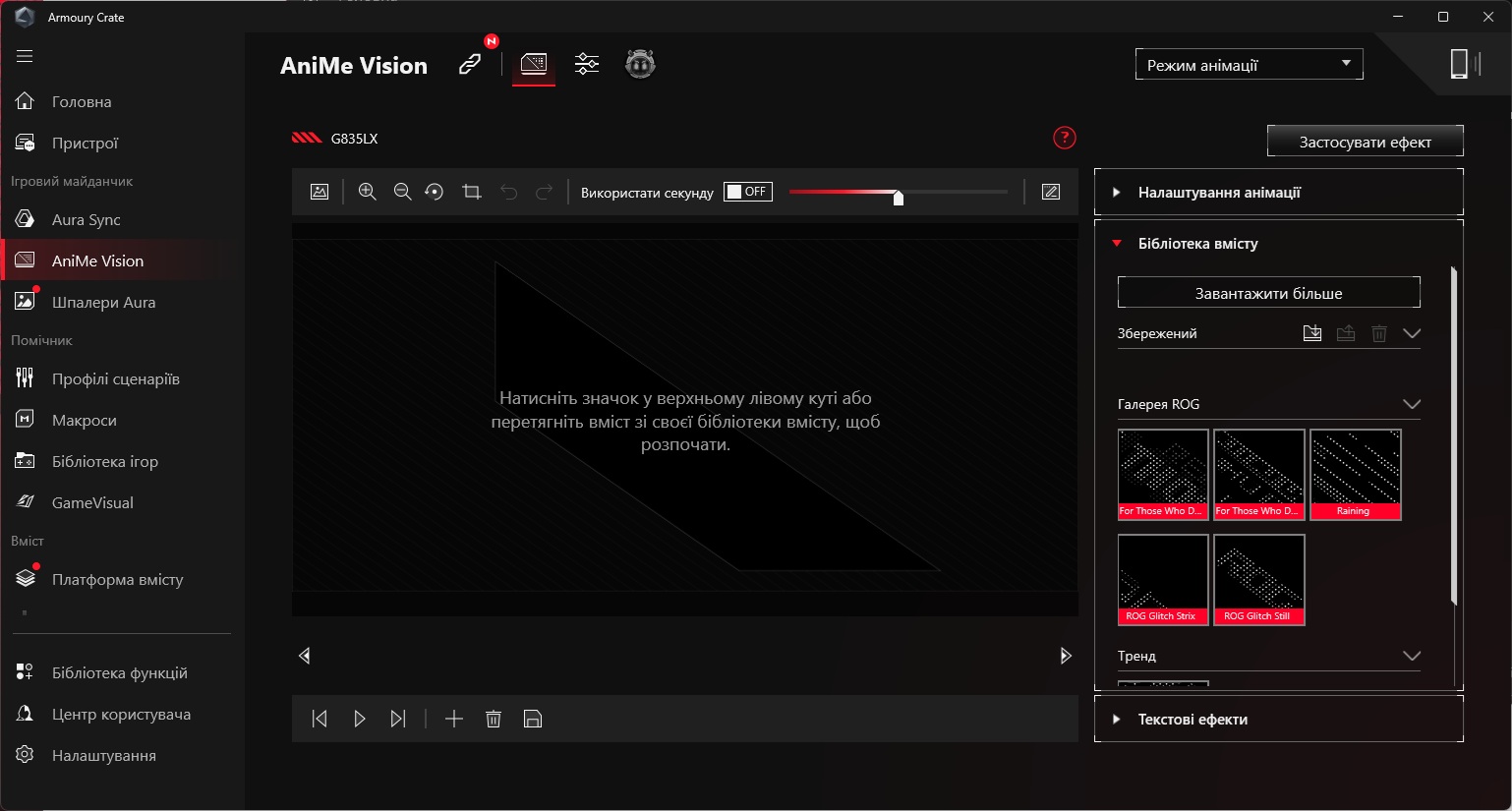Toggle the Використати секунду OFF switch
Image resolution: width=1512 pixels, height=811 pixels.
coord(748,192)
